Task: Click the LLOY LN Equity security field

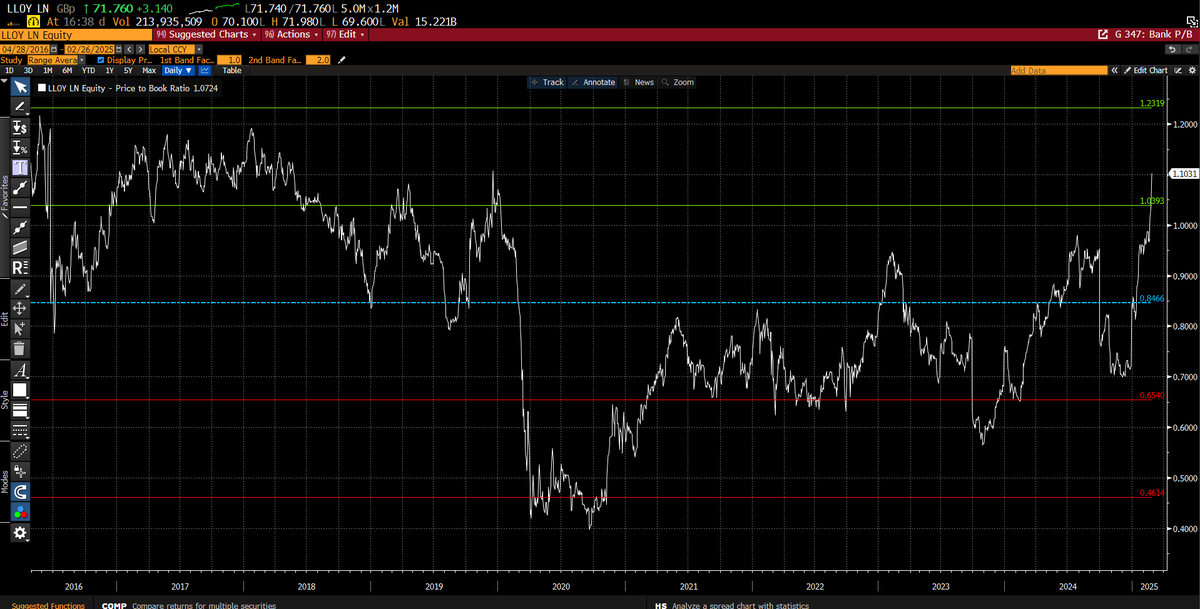Action: click(76, 34)
